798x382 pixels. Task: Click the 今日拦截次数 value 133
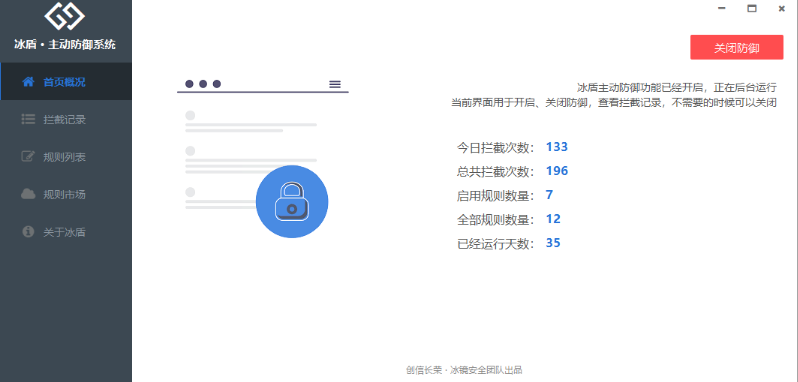557,147
